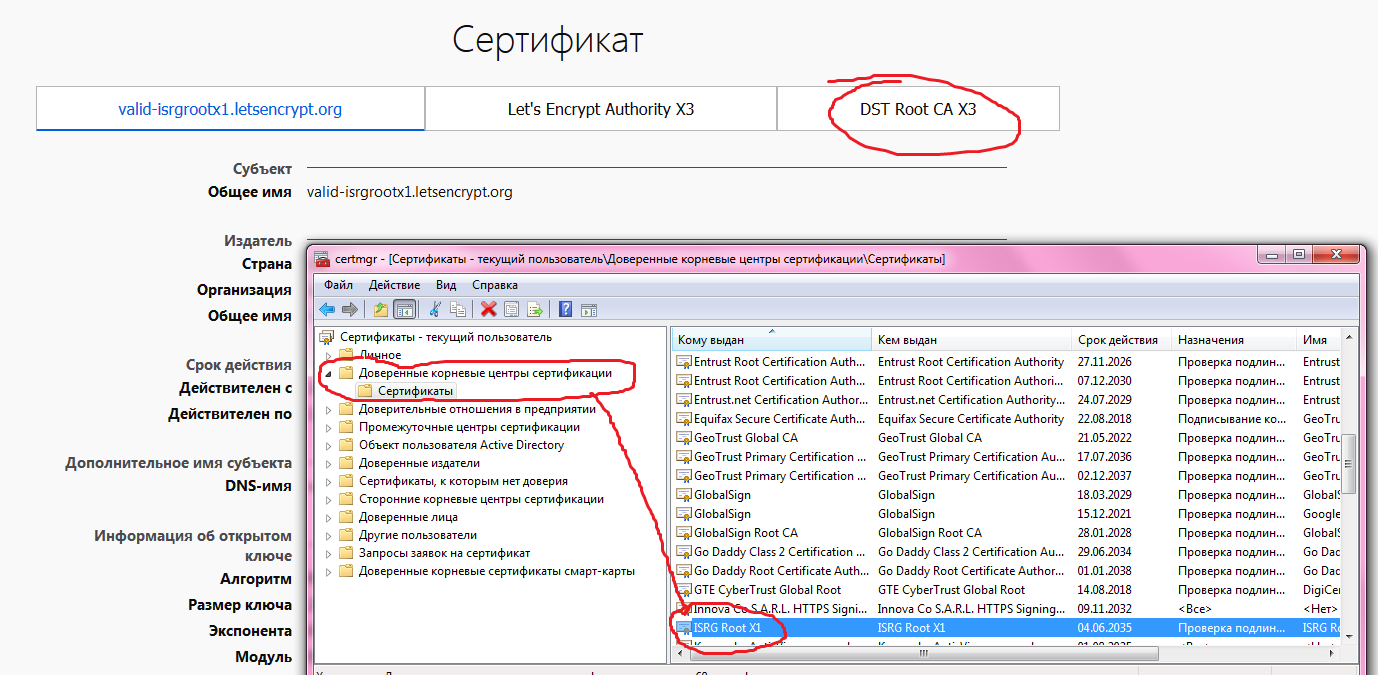Viewport: 1378px width, 675px height.
Task: Select GeoTrust Primary Certification row expiring 17.07.2036
Action: click(x=1006, y=457)
